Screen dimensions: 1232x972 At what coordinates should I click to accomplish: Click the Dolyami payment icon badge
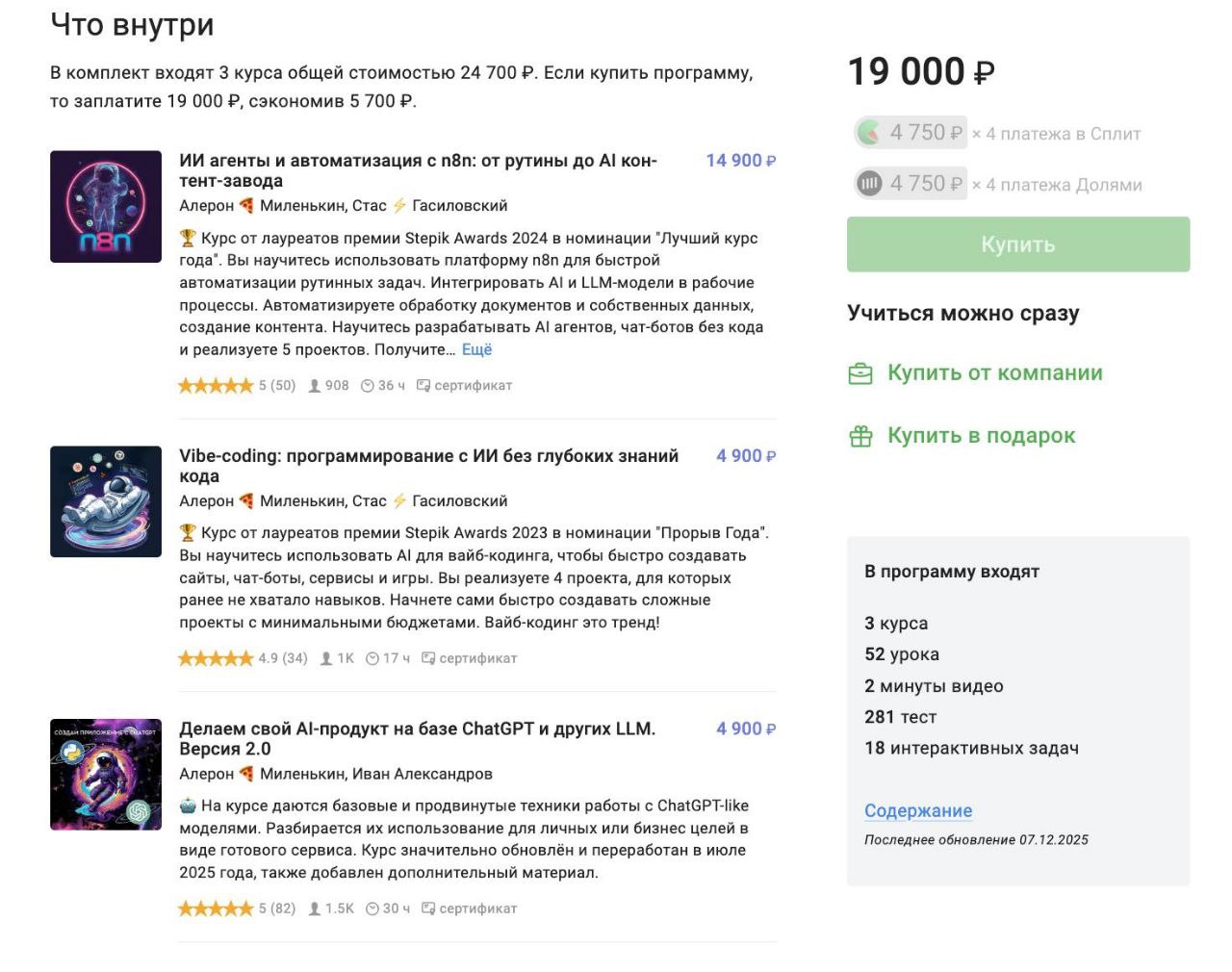869,184
